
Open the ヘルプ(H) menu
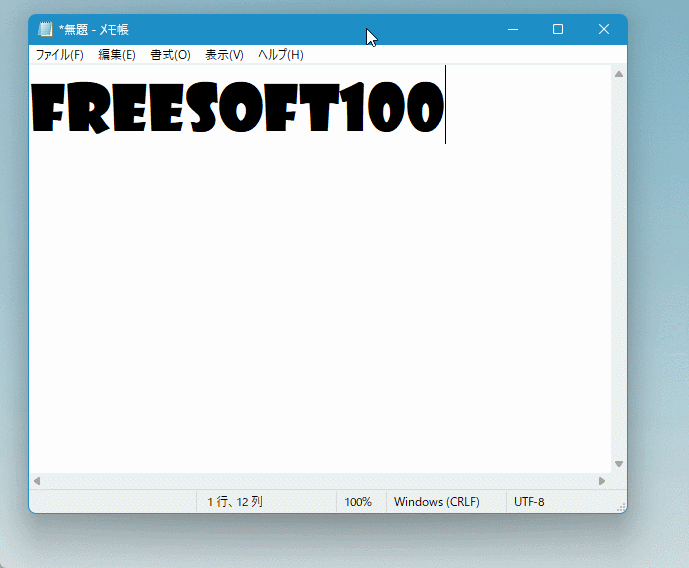280,55
